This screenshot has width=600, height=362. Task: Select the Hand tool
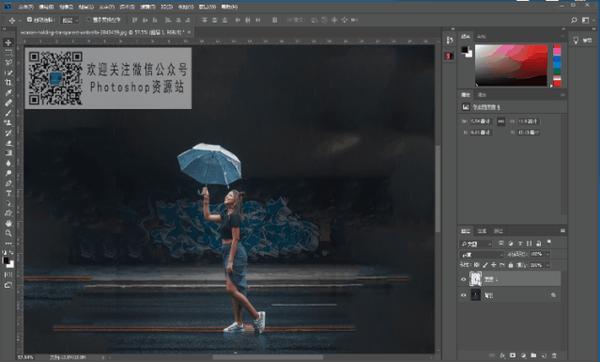pos(8,223)
